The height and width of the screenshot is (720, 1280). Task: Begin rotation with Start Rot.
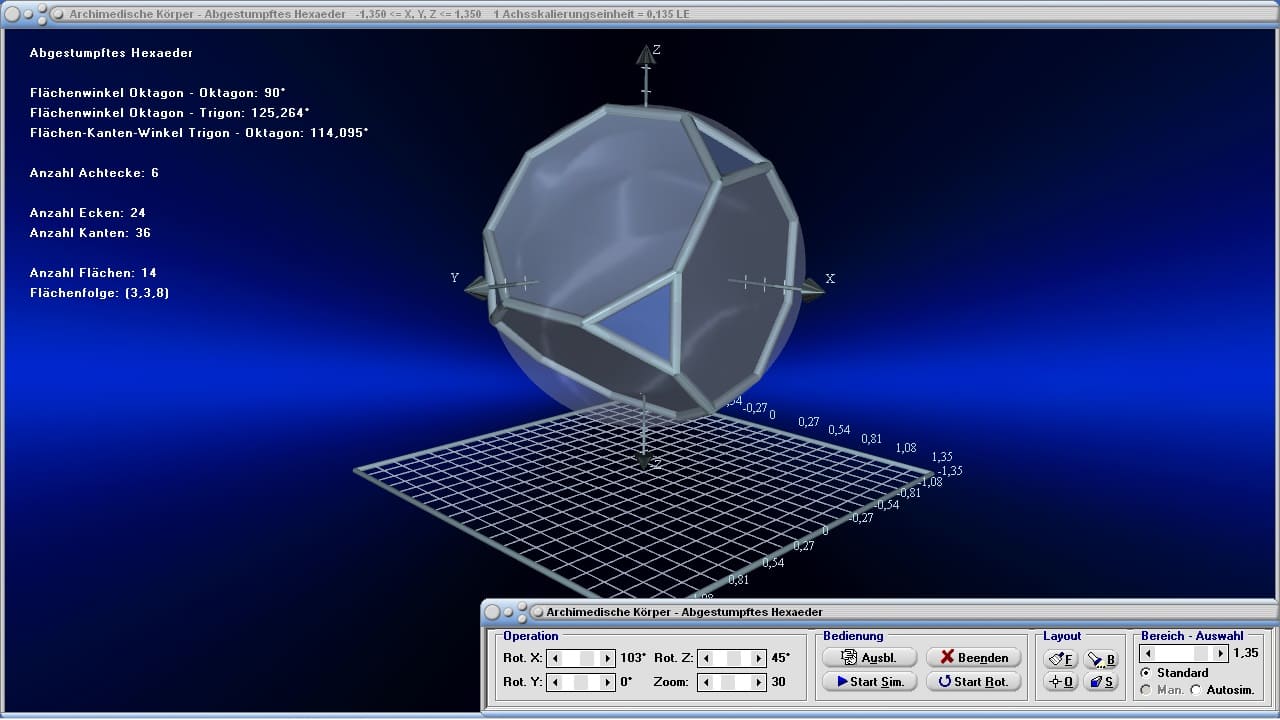tap(973, 681)
